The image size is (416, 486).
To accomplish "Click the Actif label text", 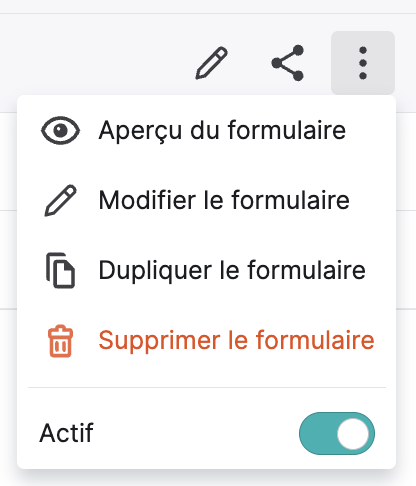I will click(67, 433).
